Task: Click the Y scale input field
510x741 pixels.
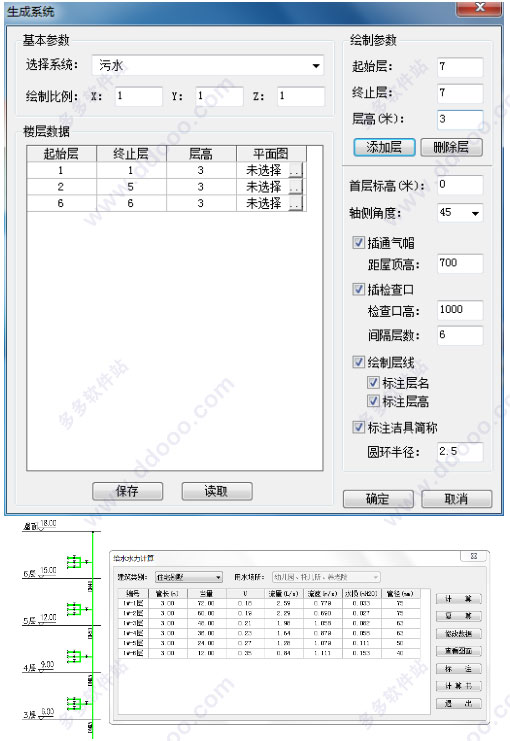Action: point(219,96)
